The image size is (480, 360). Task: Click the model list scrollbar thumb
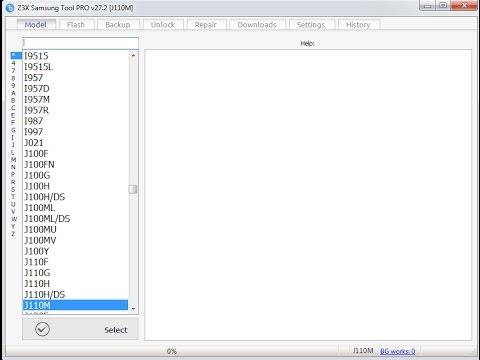click(x=133, y=189)
